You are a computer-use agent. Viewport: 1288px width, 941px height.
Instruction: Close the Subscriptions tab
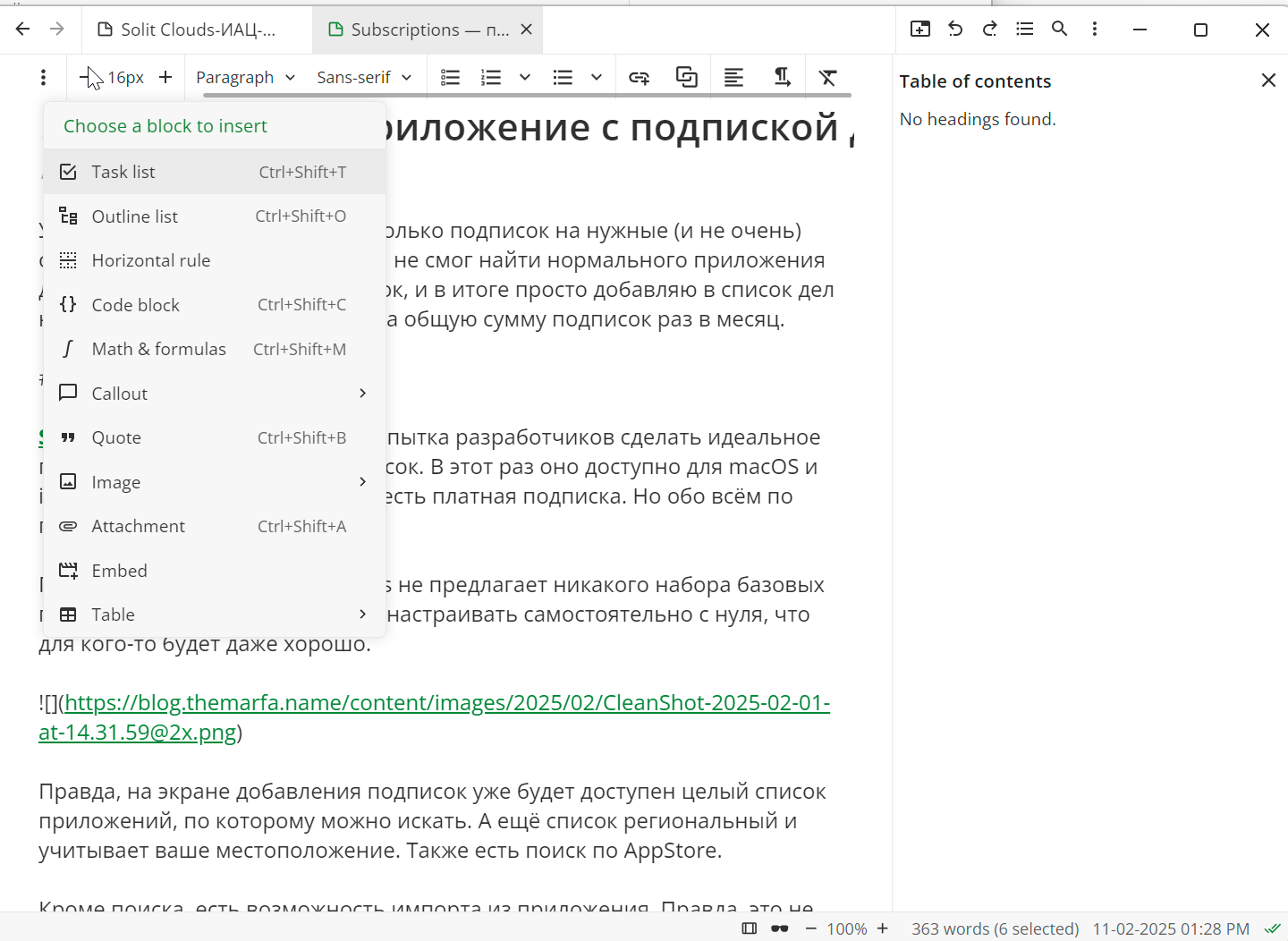pyautogui.click(x=527, y=30)
